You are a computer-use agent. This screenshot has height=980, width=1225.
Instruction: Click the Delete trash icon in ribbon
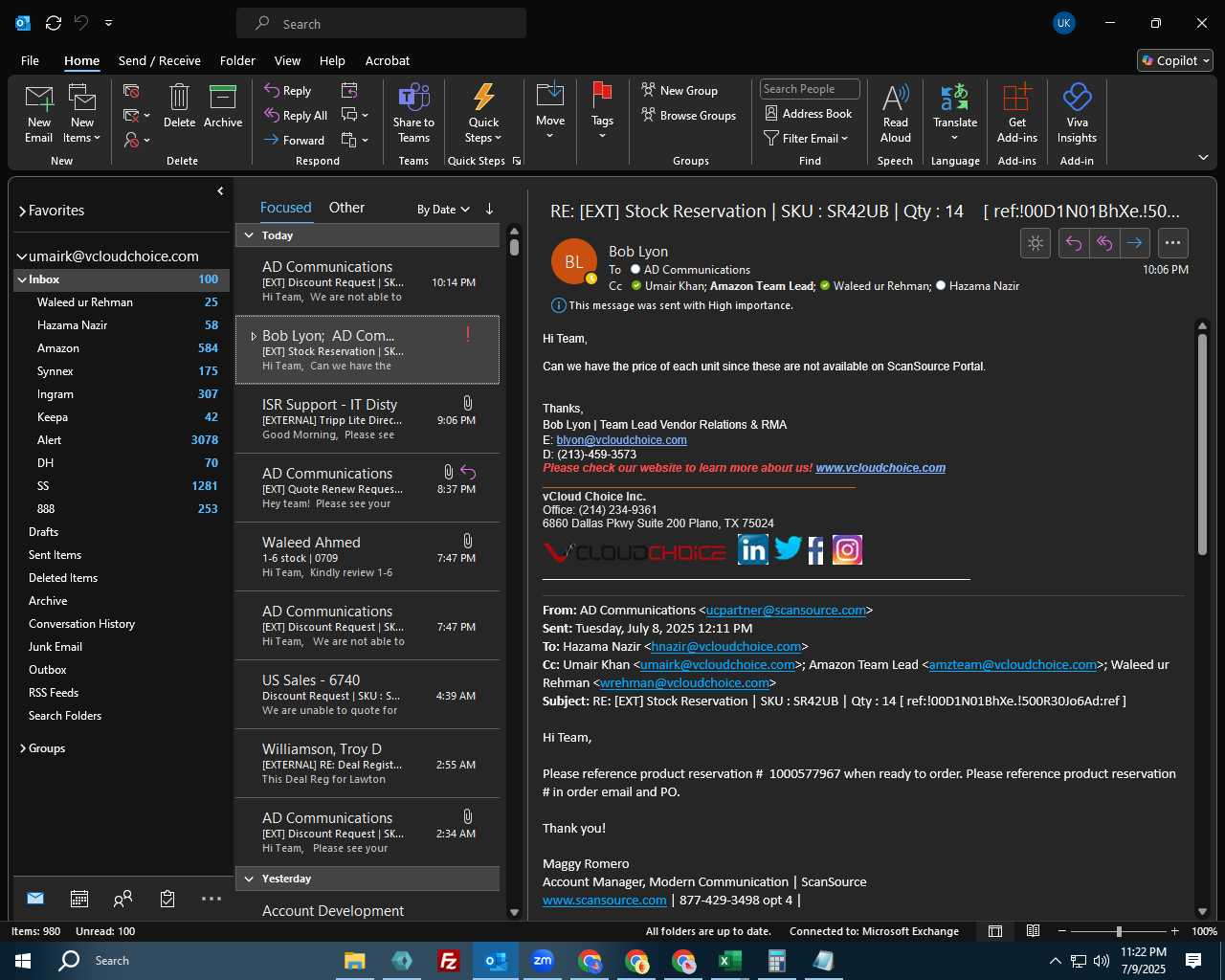[x=179, y=105]
